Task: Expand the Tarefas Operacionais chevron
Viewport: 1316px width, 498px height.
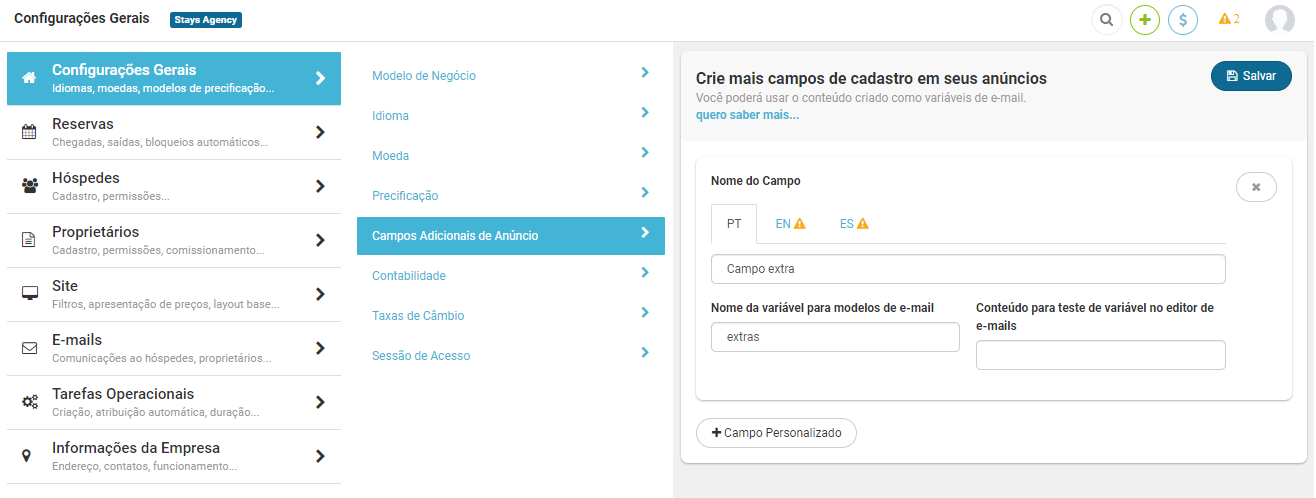Action: coord(320,402)
